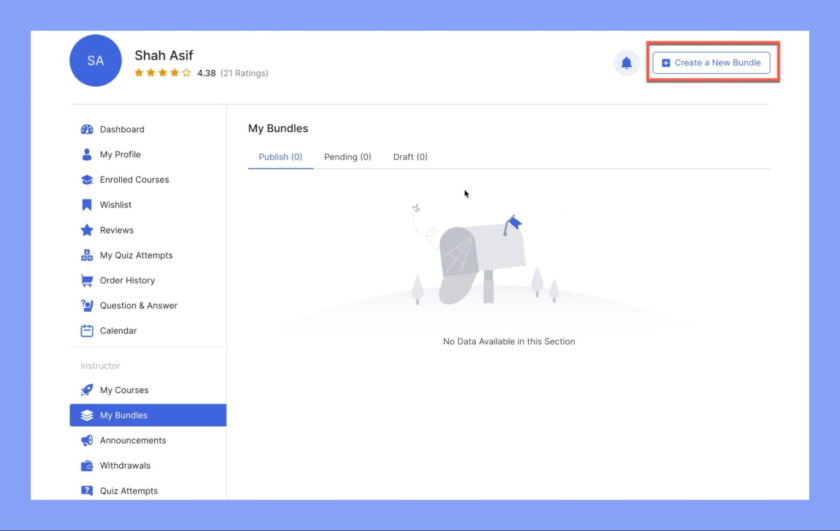Open My Profile from the sidebar
The width and height of the screenshot is (840, 531).
120,155
